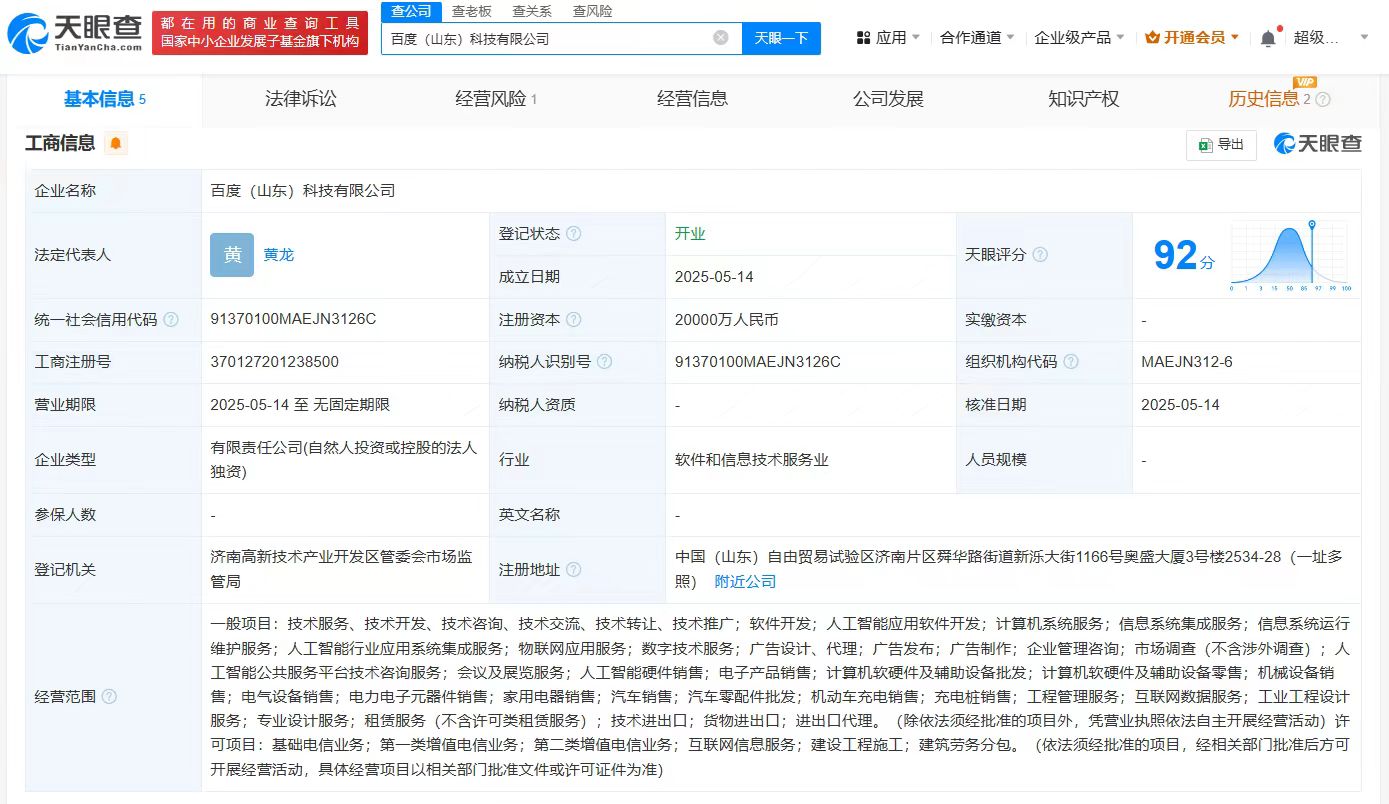Open the 法律诉讼 tab

point(301,99)
